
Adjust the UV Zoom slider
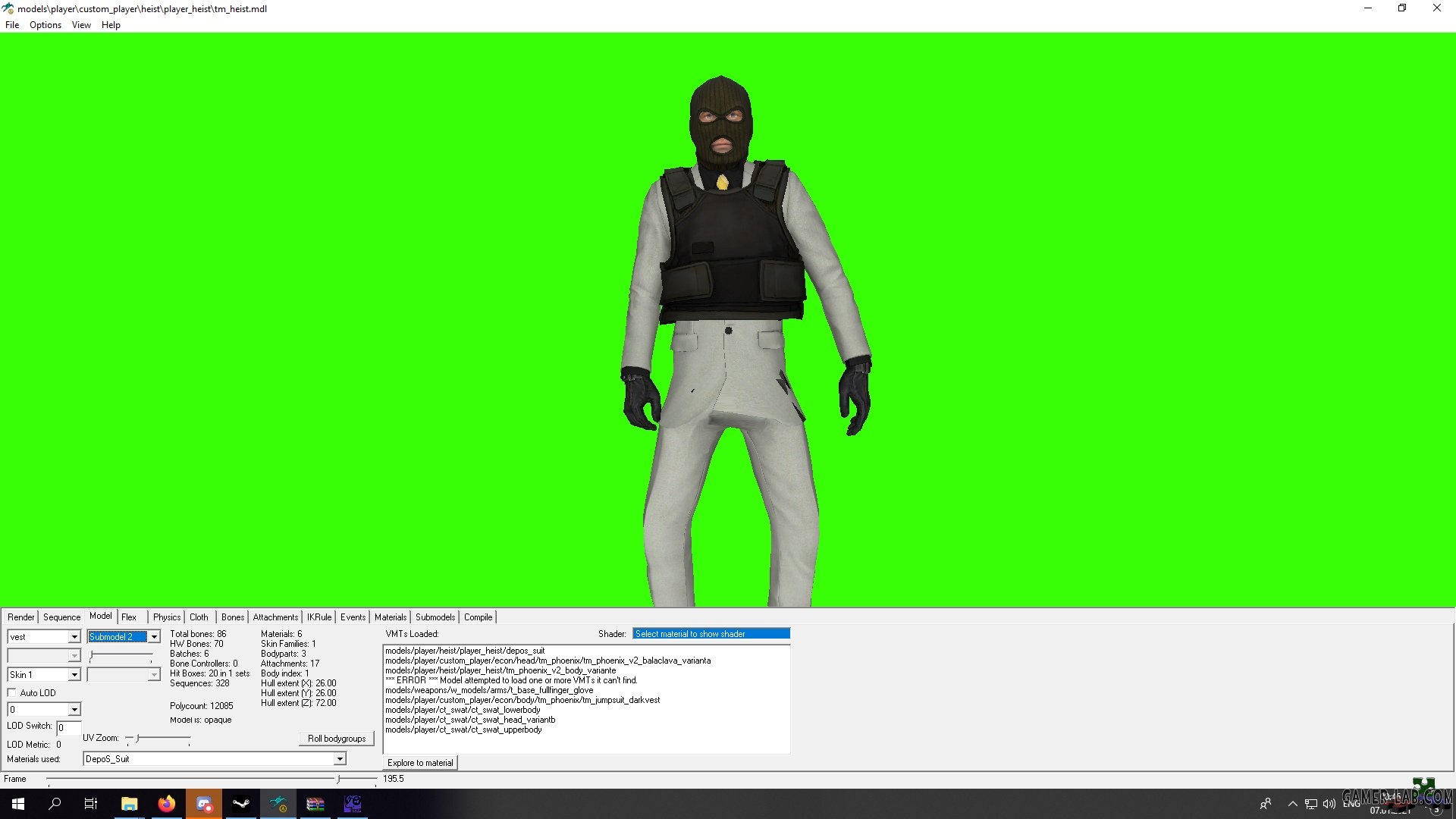(158, 738)
